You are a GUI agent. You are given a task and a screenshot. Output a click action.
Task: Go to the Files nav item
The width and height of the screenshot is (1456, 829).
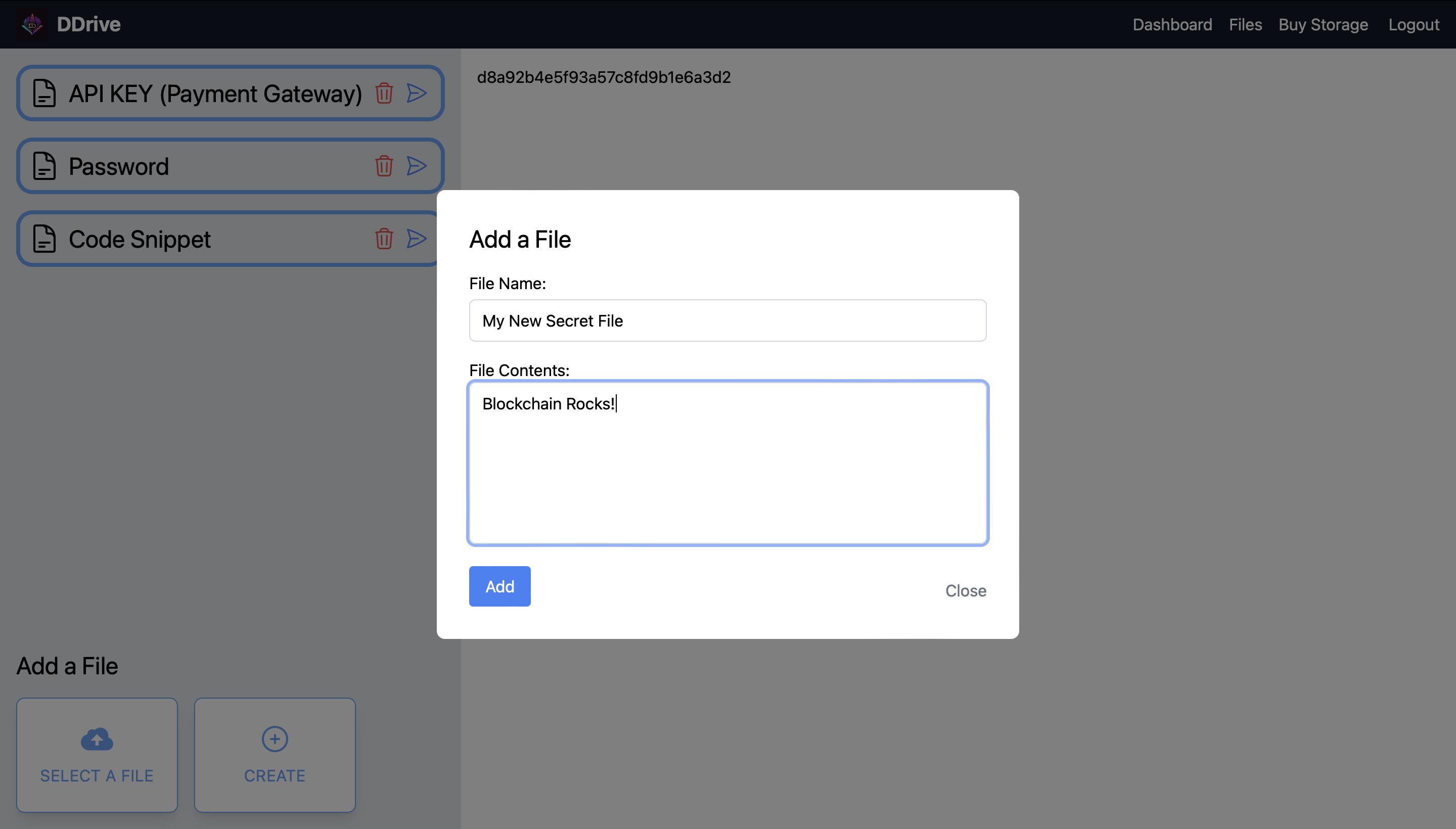click(x=1245, y=24)
